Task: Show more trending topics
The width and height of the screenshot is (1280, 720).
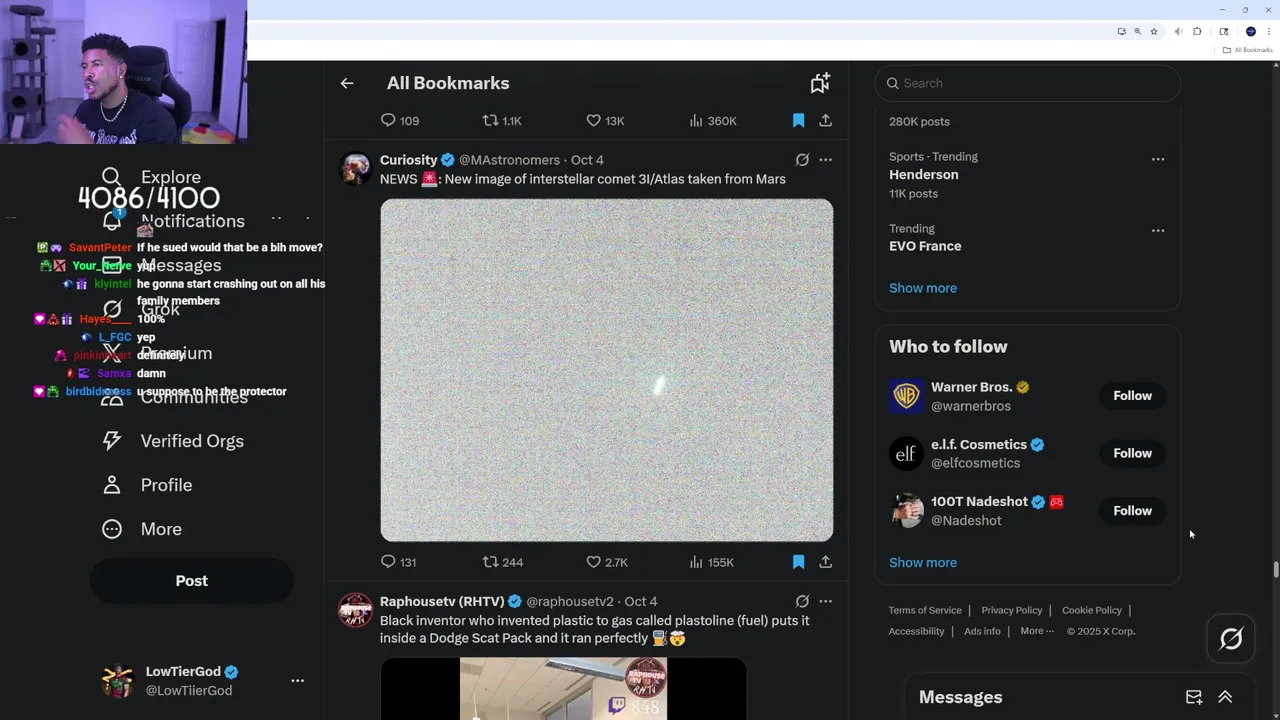Action: (x=923, y=288)
